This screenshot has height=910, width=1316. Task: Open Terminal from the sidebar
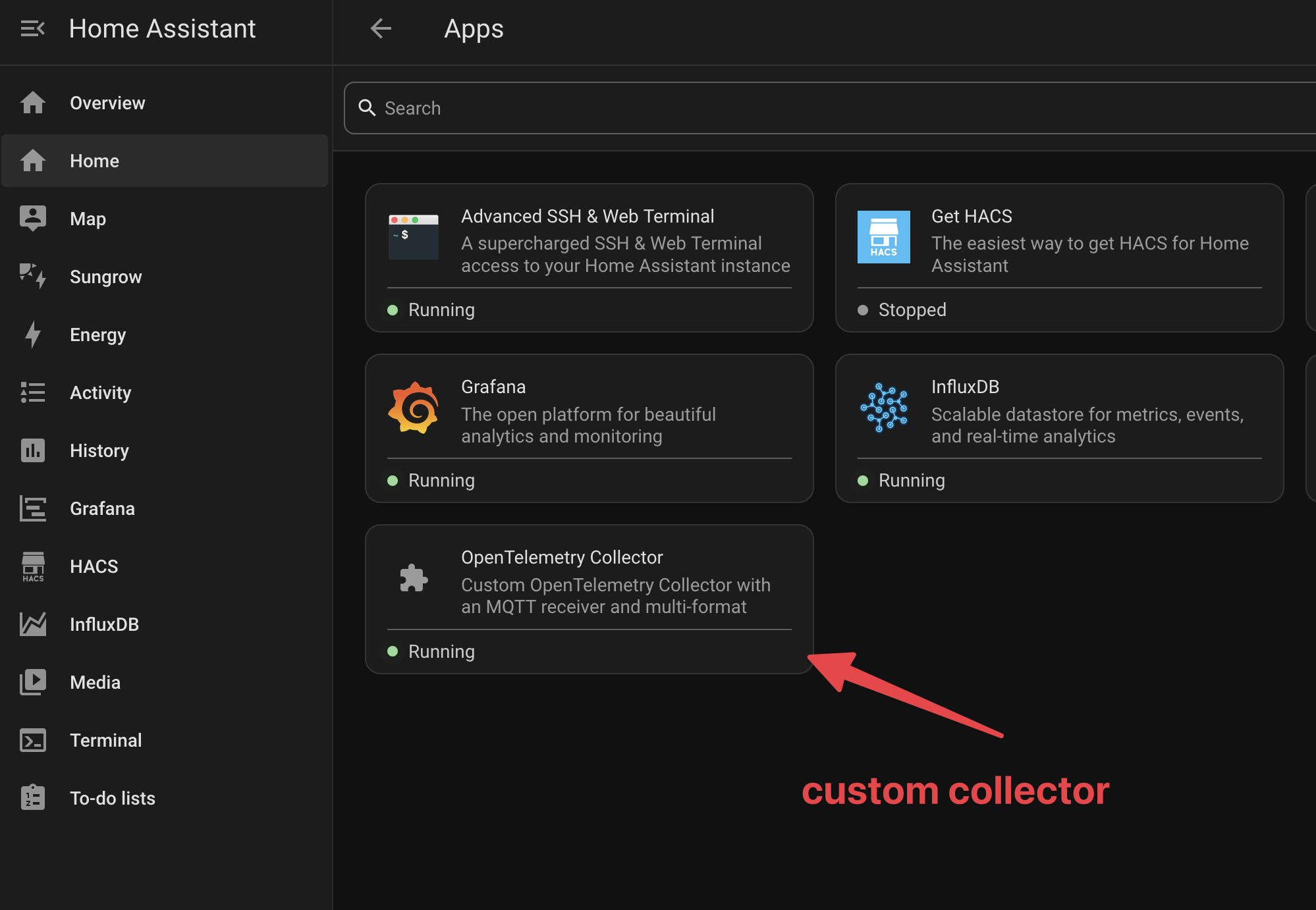(165, 740)
